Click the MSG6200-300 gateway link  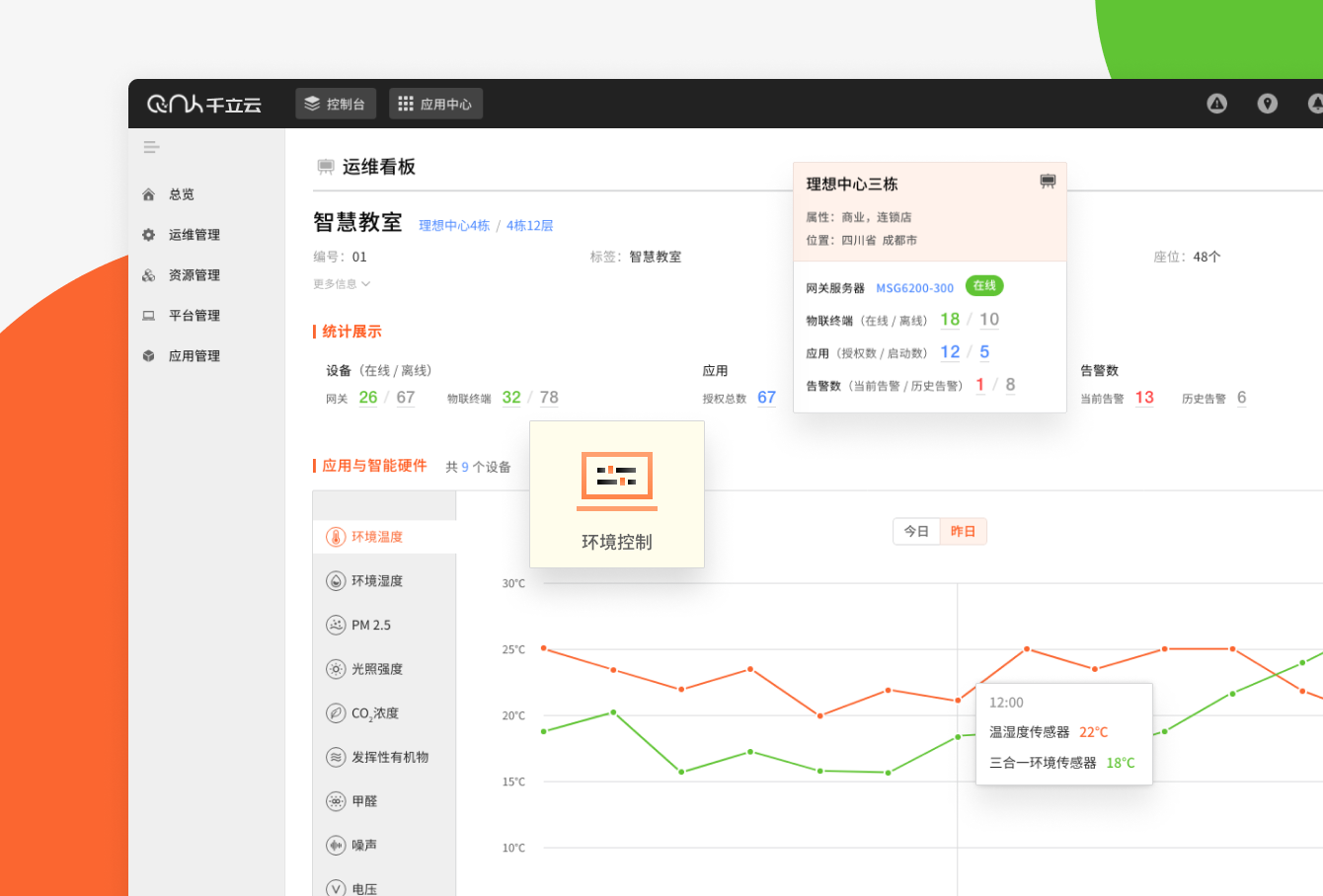(914, 288)
